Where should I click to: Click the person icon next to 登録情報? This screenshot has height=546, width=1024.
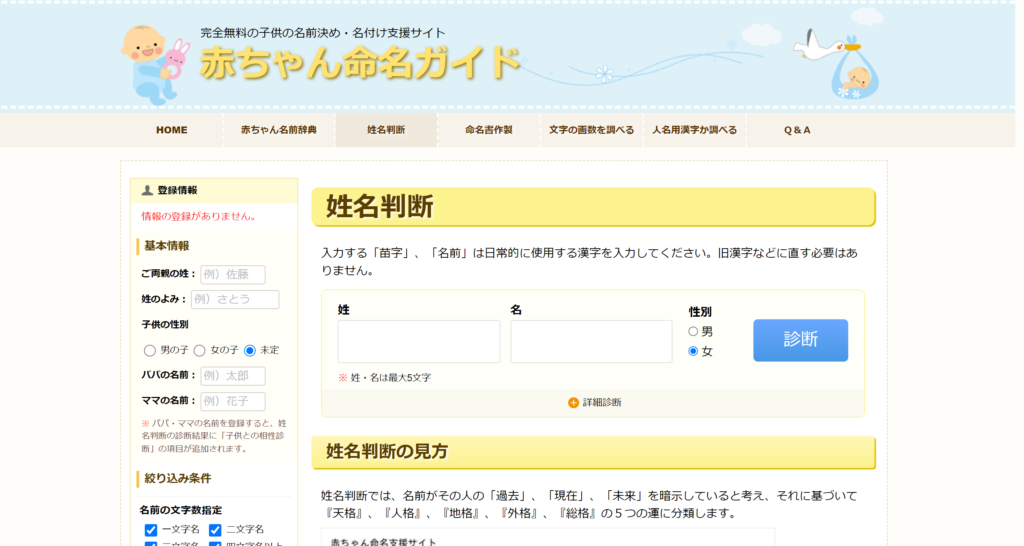(x=147, y=190)
